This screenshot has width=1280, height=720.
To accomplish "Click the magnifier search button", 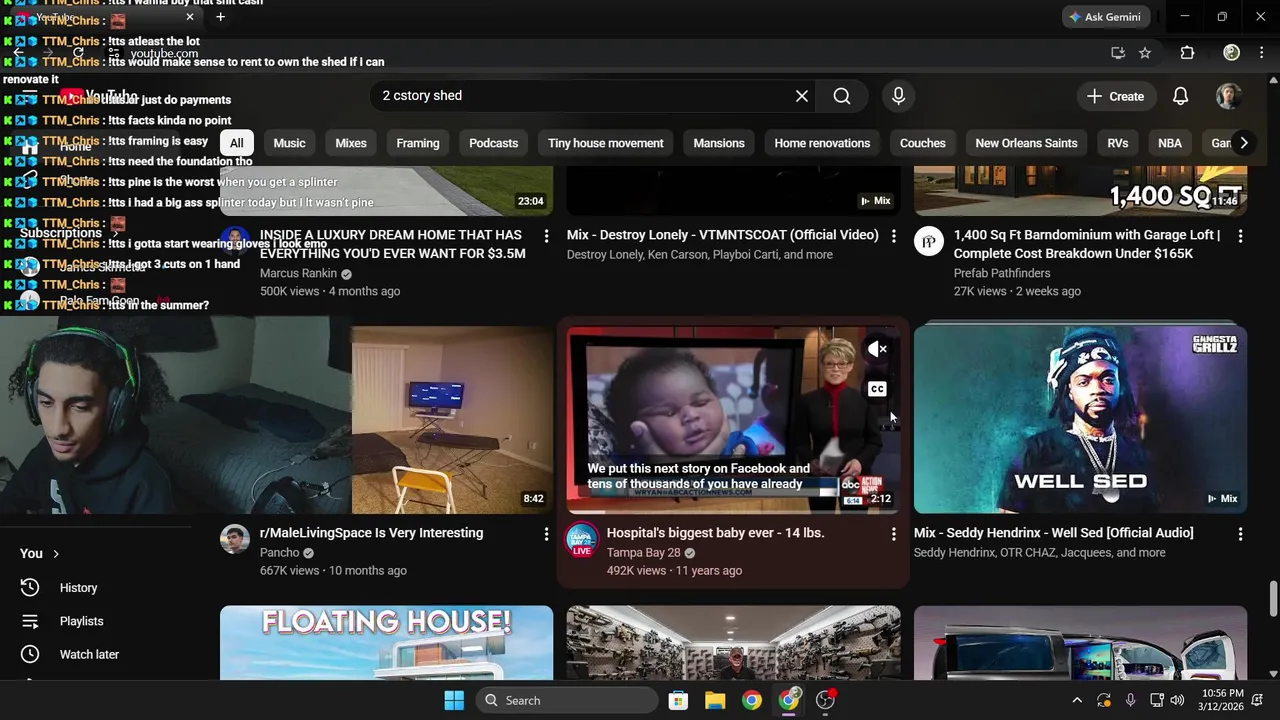I will click(x=842, y=96).
